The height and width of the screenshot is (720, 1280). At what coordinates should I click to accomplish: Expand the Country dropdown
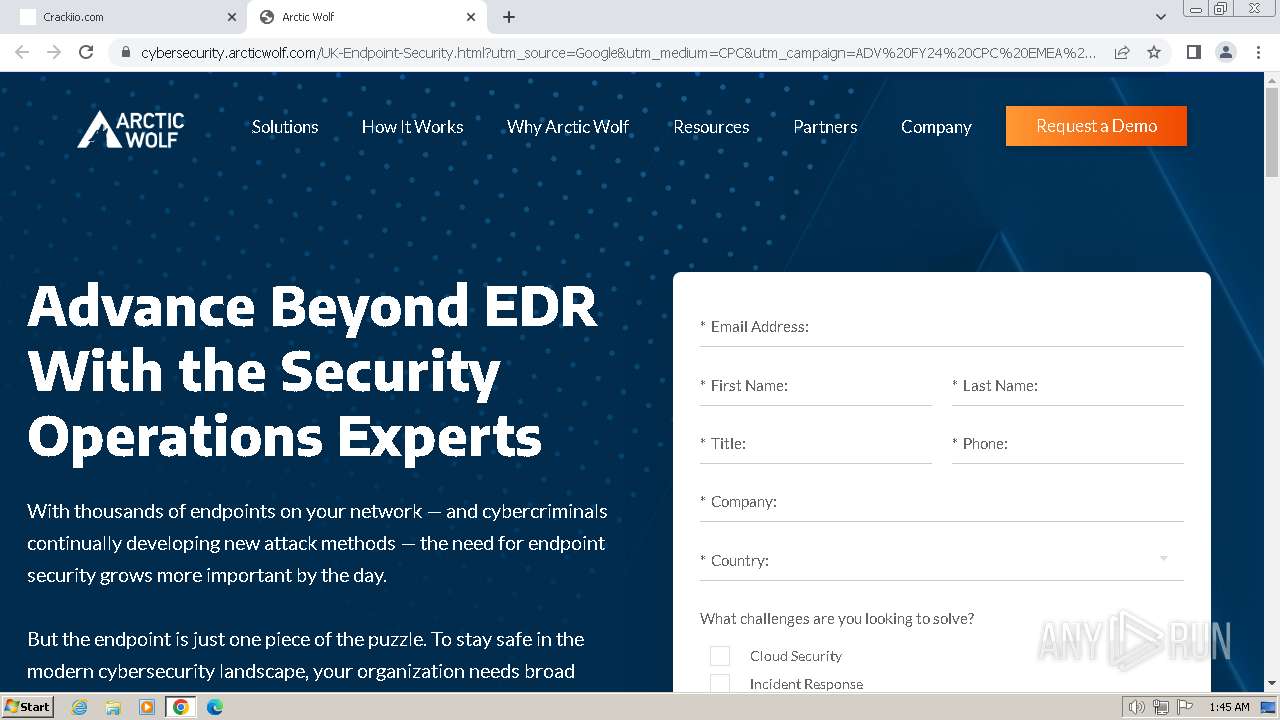(x=941, y=560)
